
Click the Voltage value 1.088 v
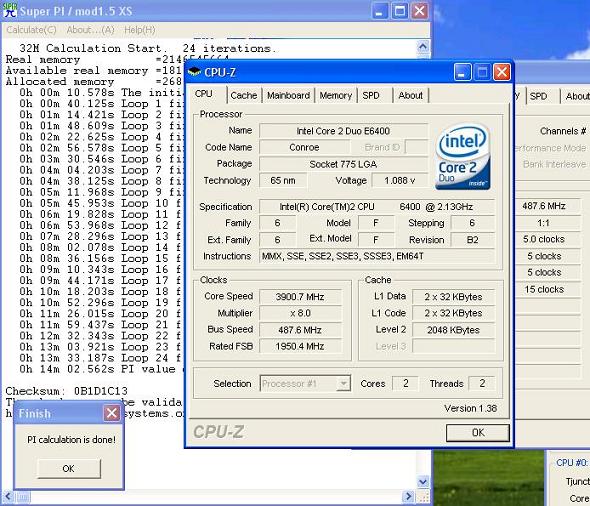pyautogui.click(x=400, y=181)
